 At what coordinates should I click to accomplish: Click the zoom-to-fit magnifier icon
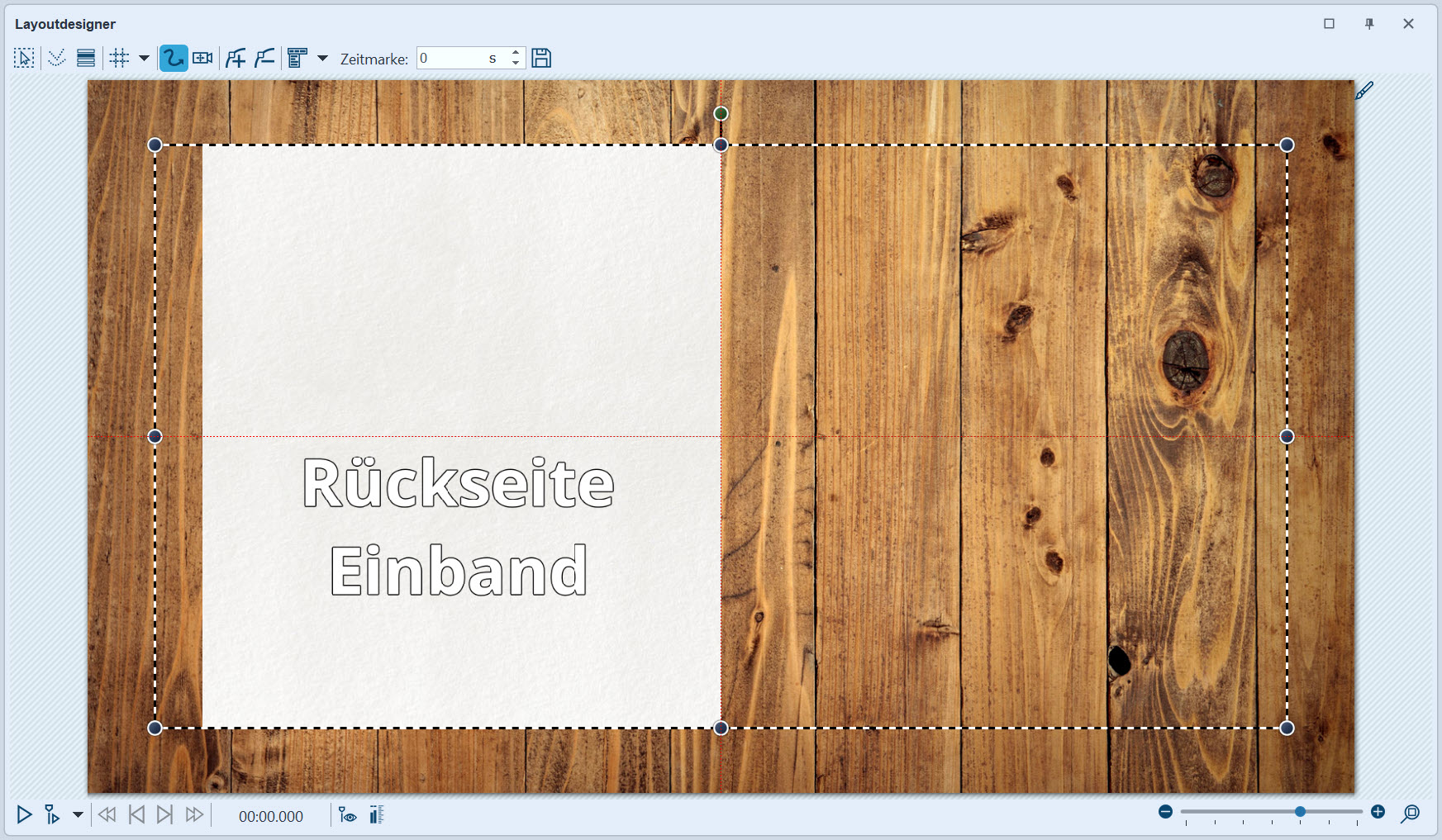(x=1410, y=814)
